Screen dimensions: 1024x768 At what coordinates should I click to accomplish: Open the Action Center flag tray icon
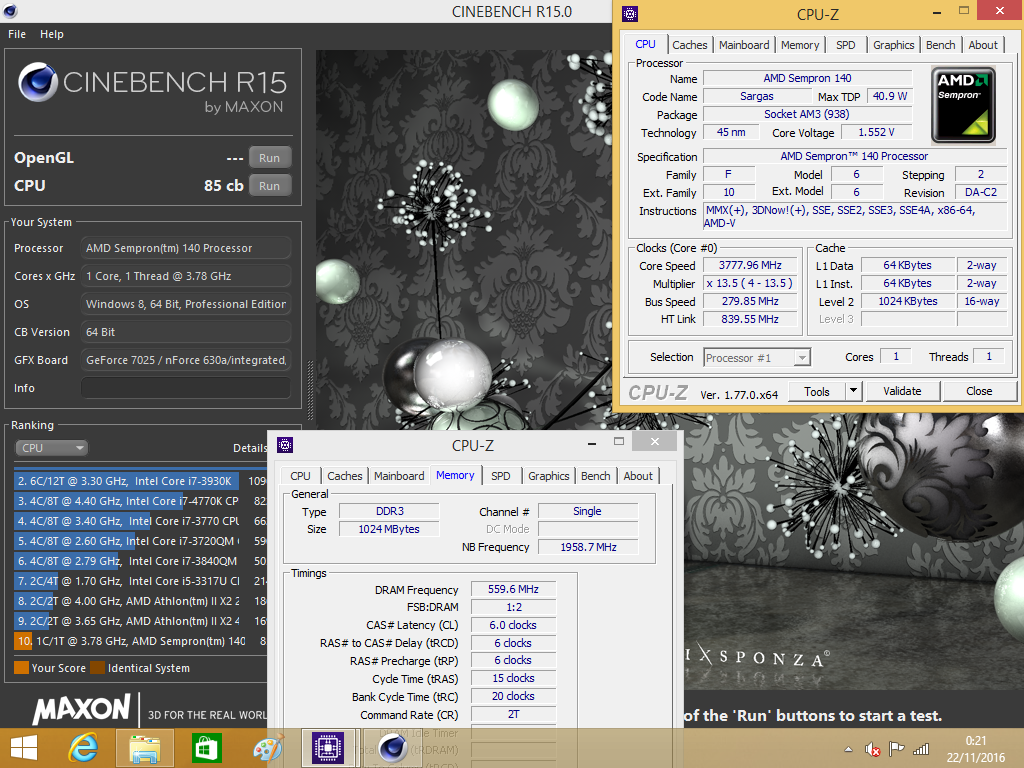click(897, 749)
